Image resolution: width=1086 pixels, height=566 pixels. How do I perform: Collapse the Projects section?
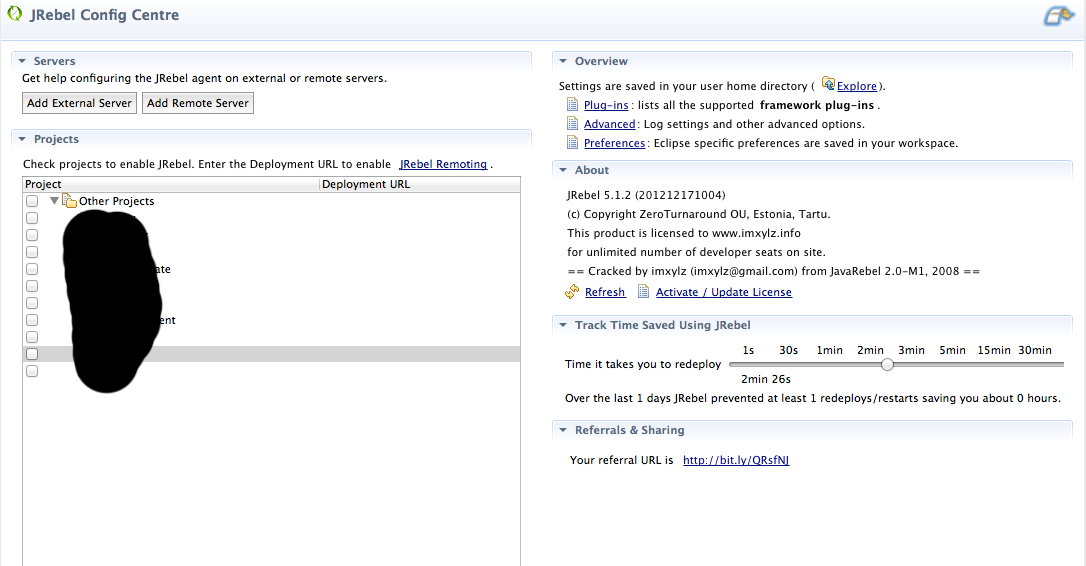(22, 139)
